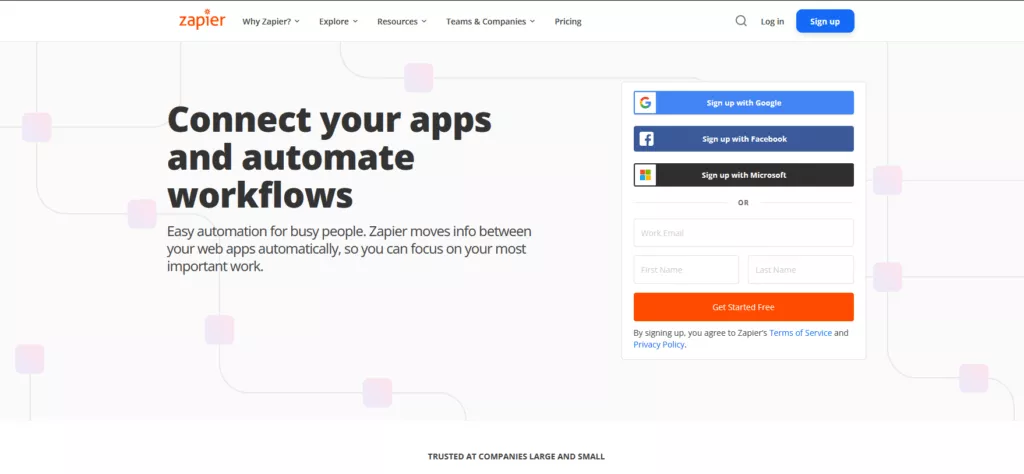
Task: Open the Resources dropdown menu
Action: 402,22
